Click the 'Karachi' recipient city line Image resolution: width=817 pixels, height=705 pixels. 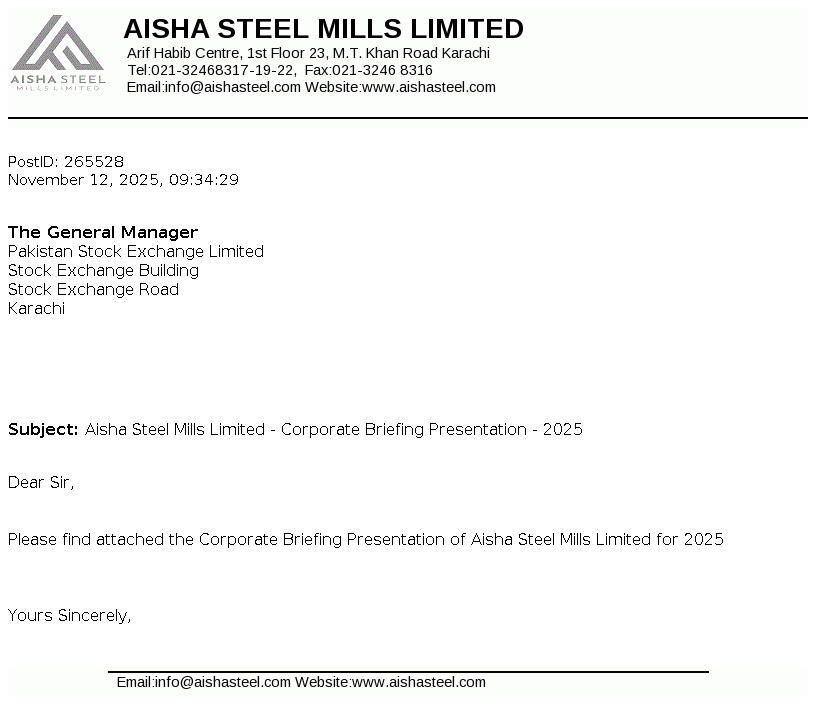(x=36, y=308)
